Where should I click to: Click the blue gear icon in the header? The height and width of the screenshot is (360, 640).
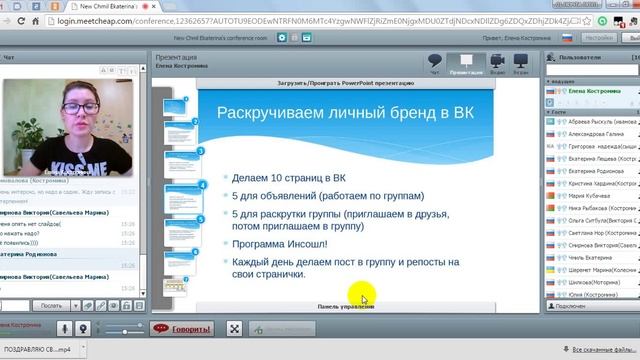[x=282, y=38]
